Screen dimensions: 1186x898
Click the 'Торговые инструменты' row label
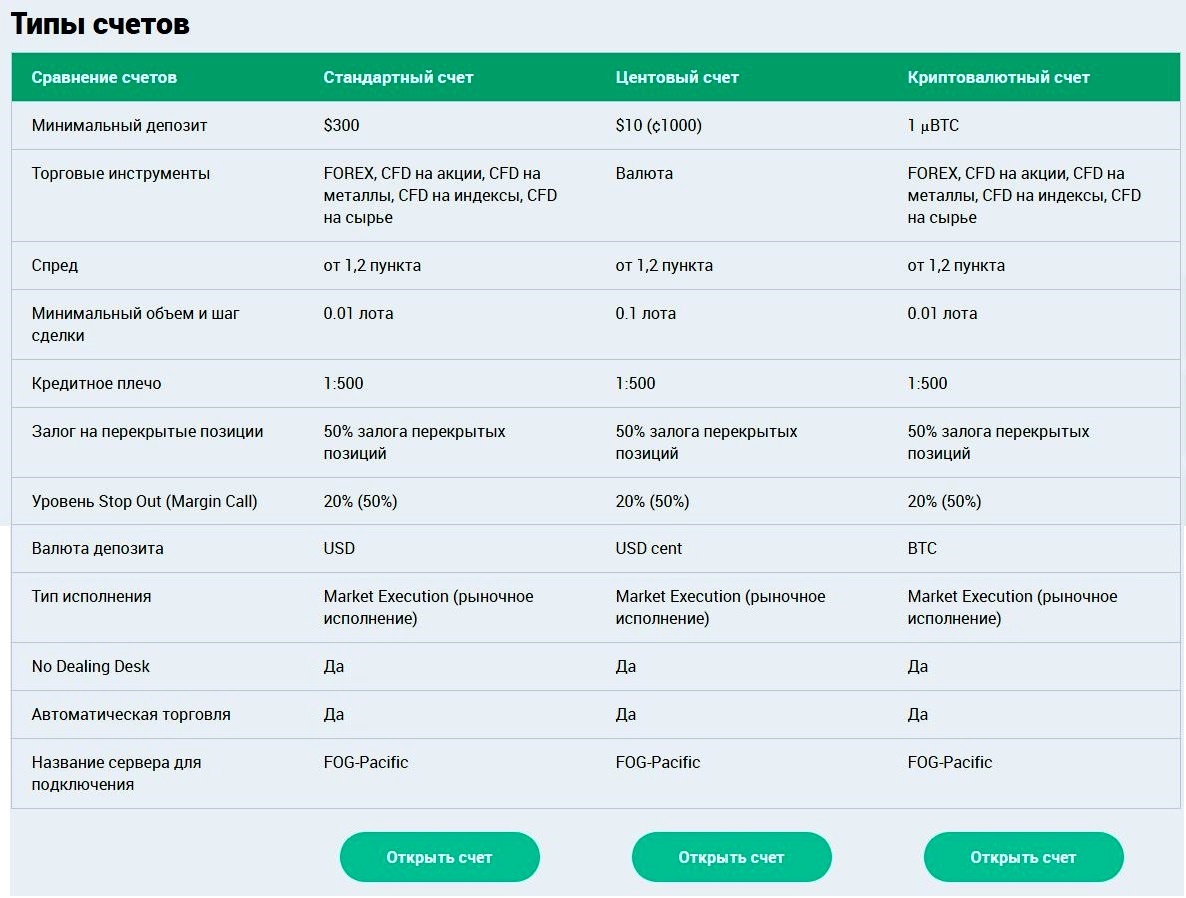point(121,173)
